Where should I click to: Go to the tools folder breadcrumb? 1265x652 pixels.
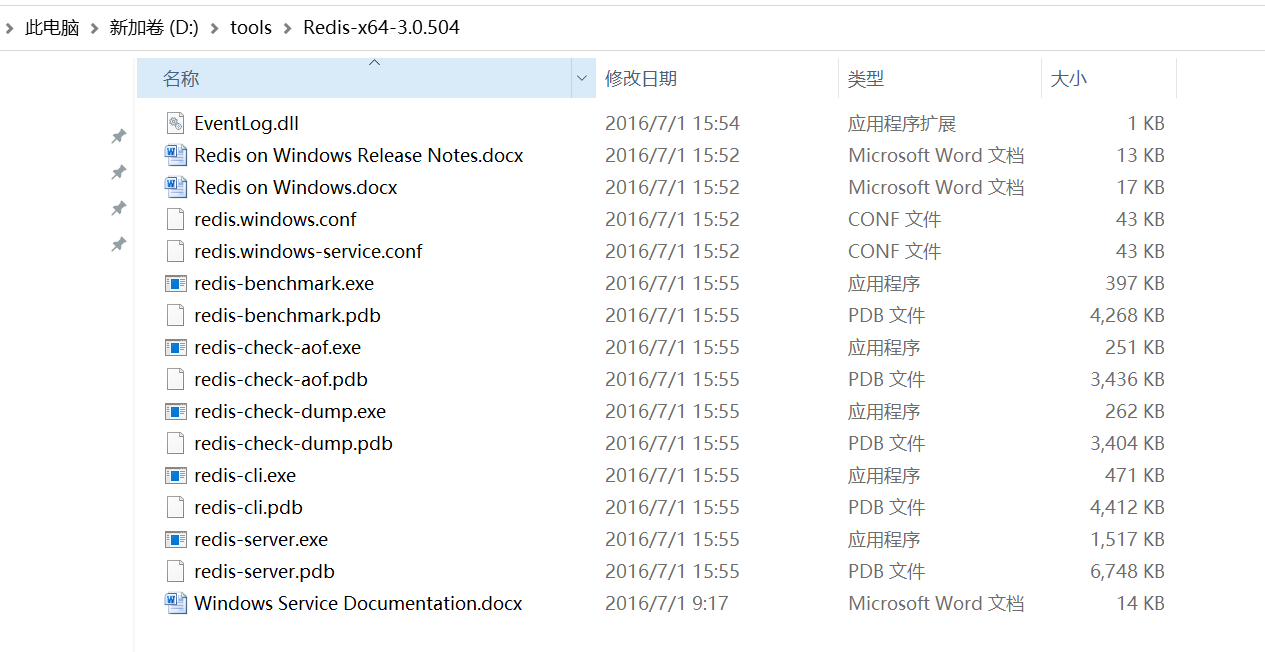[251, 28]
